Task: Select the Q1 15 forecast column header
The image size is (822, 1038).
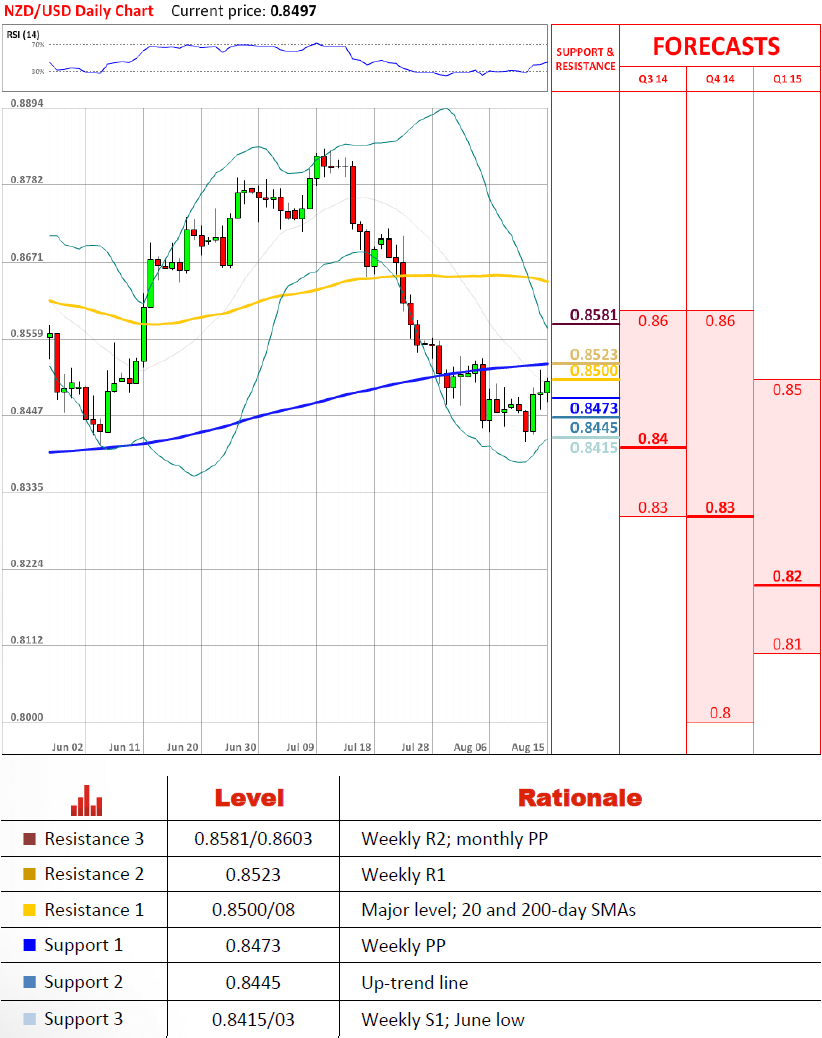Action: tap(787, 79)
